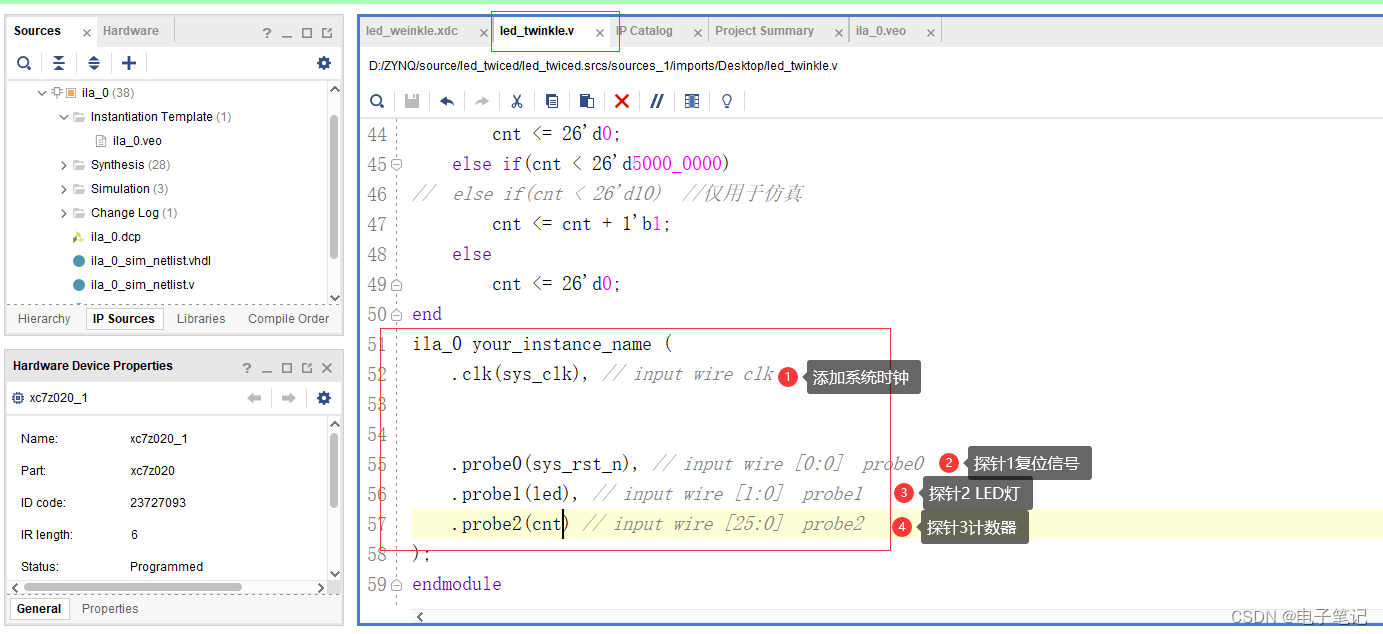Click the ID code value 23727093
Viewport: 1383px width, 634px height.
158,503
